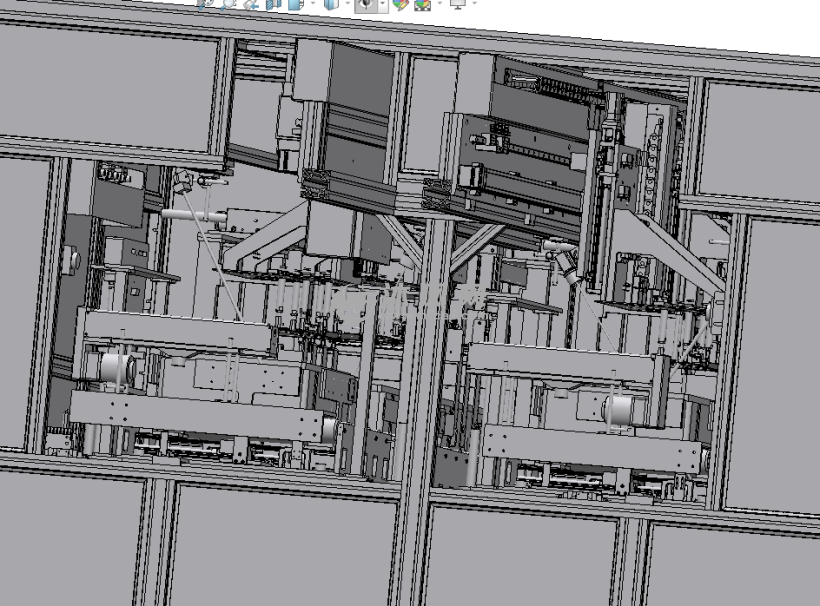Expand the Hide/Show Items dropdown arrow

coord(383,3)
